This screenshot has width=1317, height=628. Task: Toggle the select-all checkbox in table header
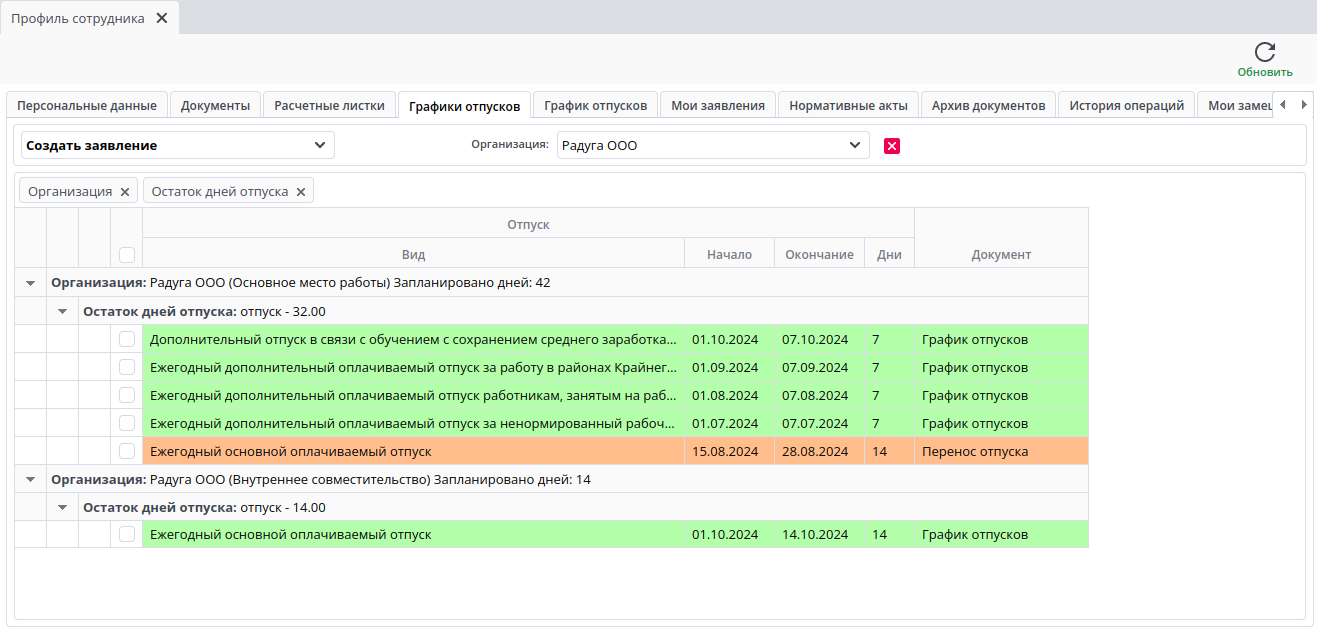[127, 254]
